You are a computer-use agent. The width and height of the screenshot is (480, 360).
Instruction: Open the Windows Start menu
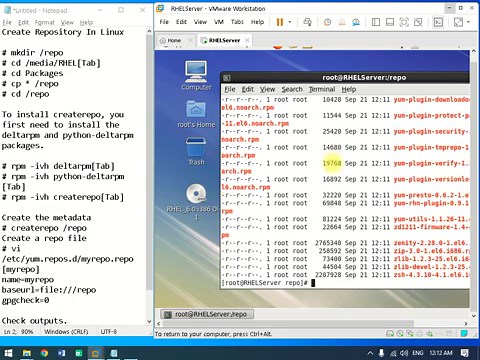point(8,353)
